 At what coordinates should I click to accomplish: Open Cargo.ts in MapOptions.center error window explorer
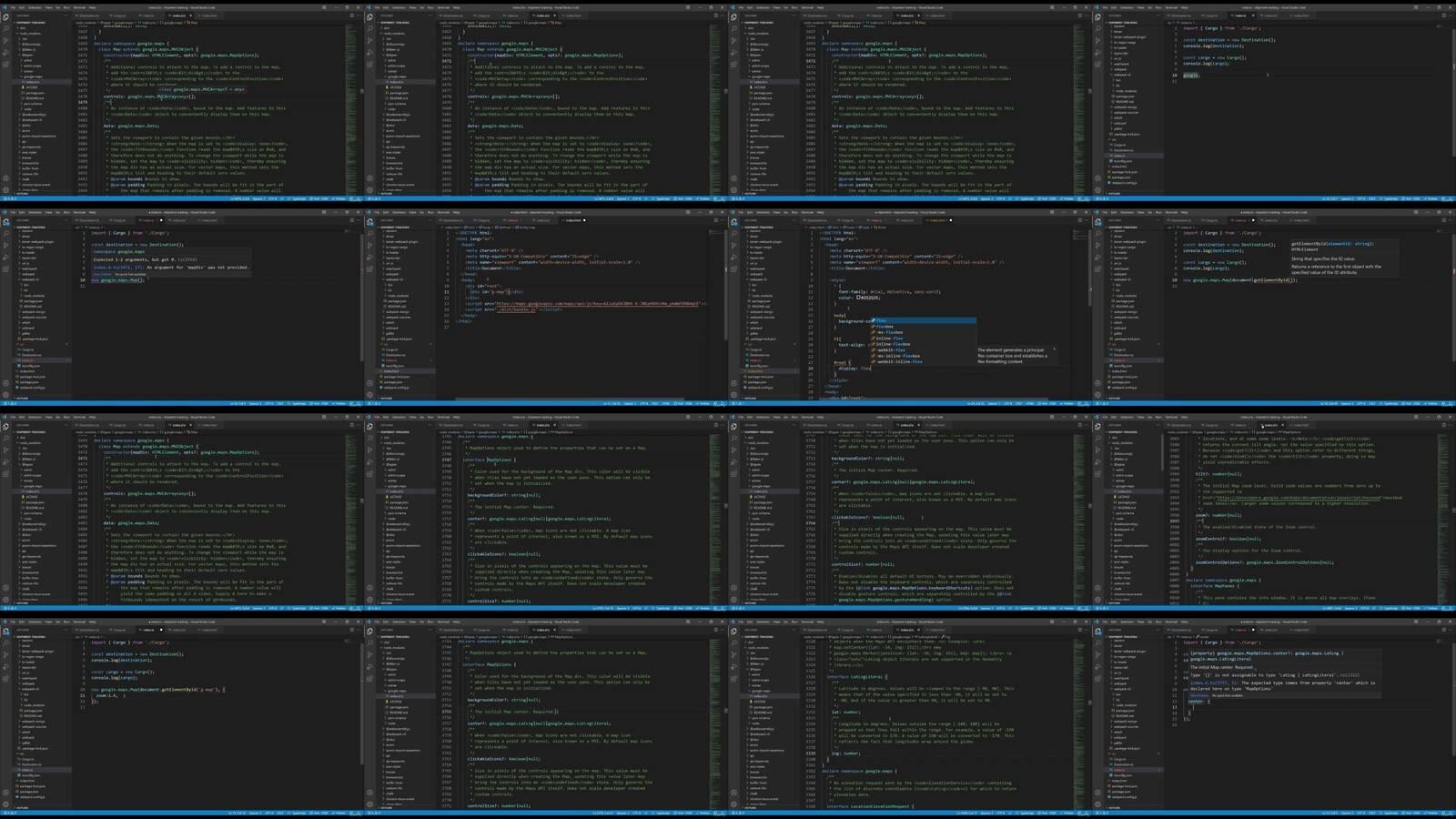tap(1119, 759)
